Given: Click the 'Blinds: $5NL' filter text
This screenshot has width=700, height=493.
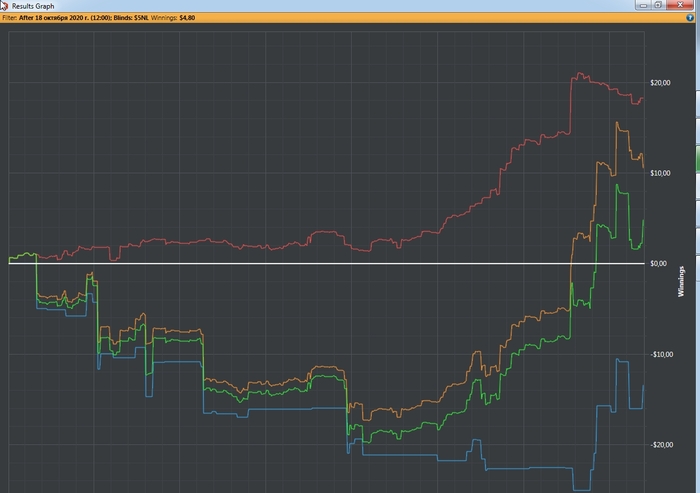Looking at the screenshot, I should click(x=131, y=18).
